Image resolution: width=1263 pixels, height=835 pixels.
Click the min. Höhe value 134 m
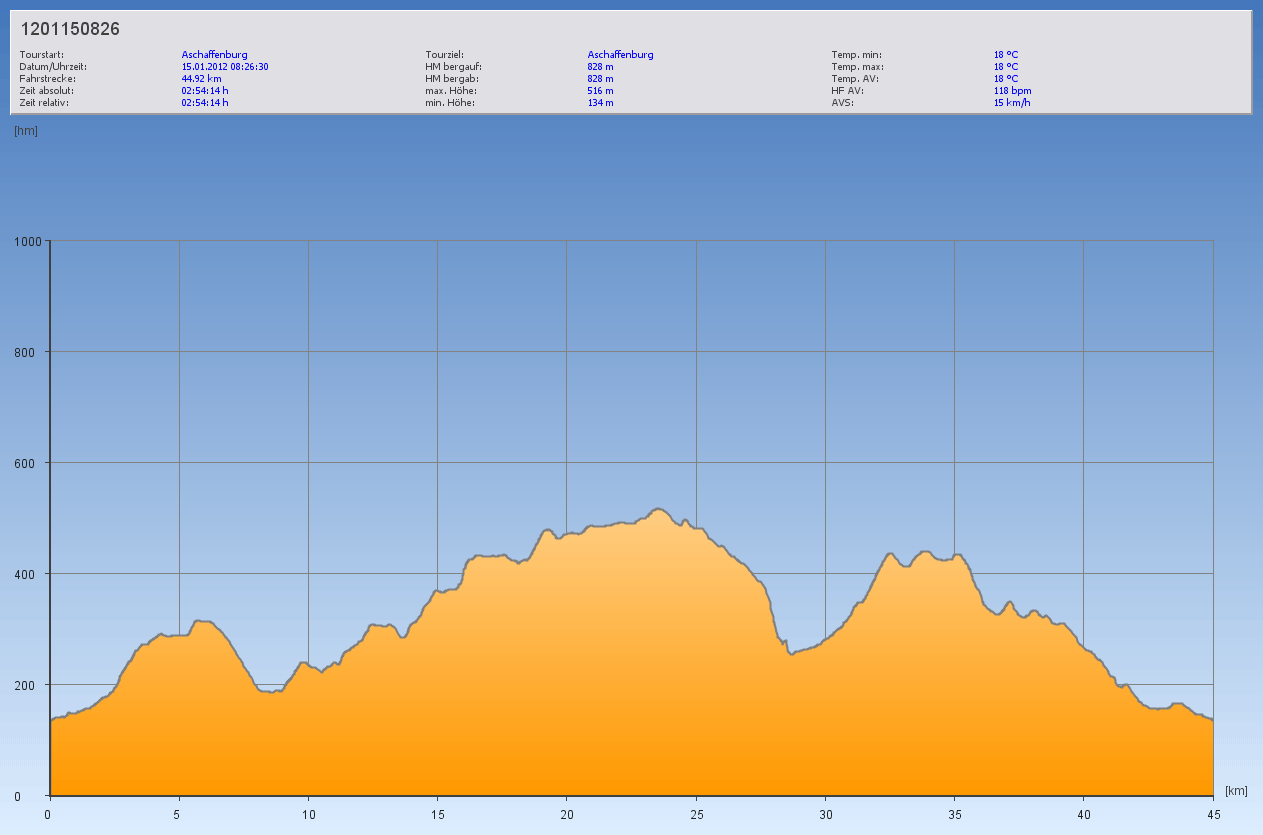[x=600, y=102]
